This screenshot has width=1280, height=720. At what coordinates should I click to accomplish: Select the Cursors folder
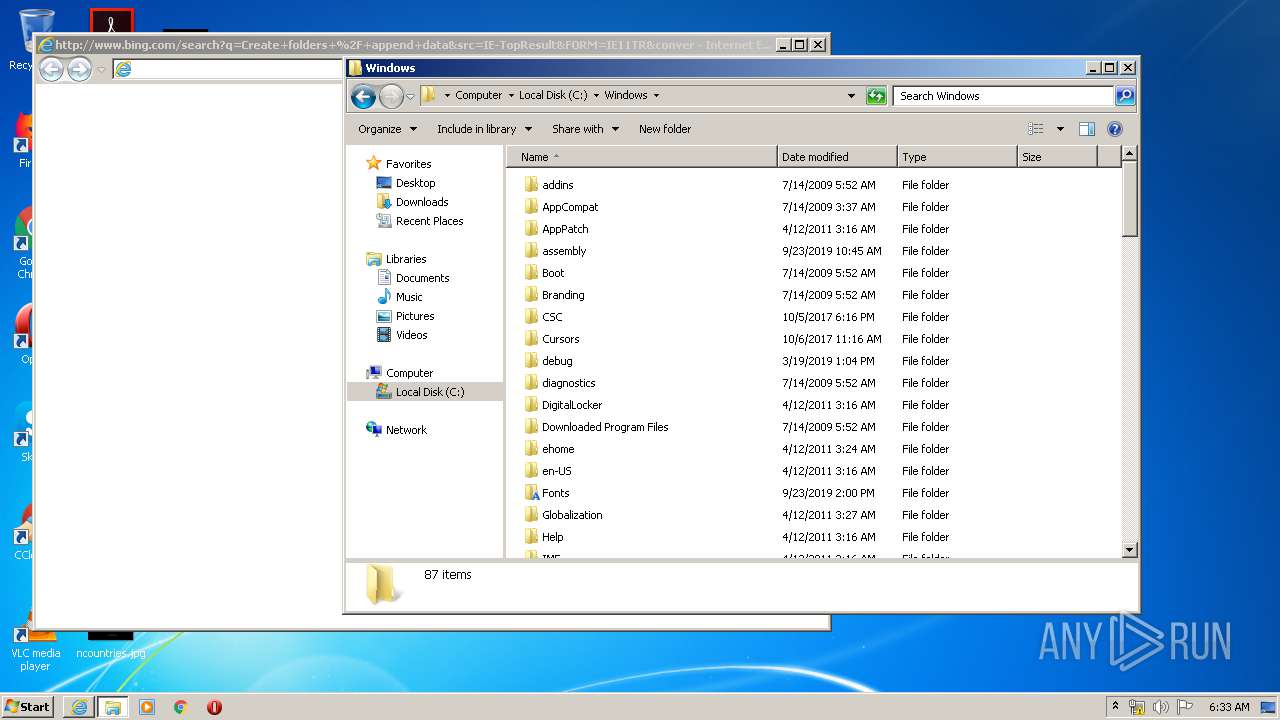coord(560,339)
